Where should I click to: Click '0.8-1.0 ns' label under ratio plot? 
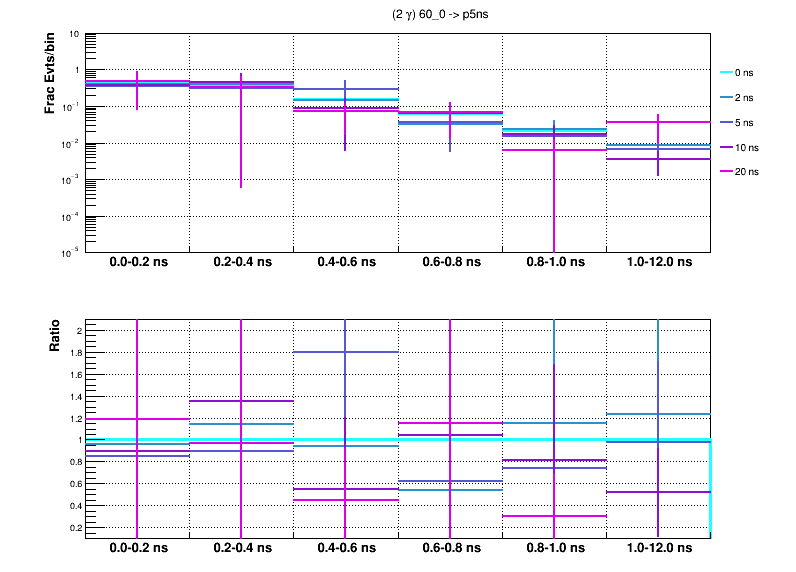(553, 550)
